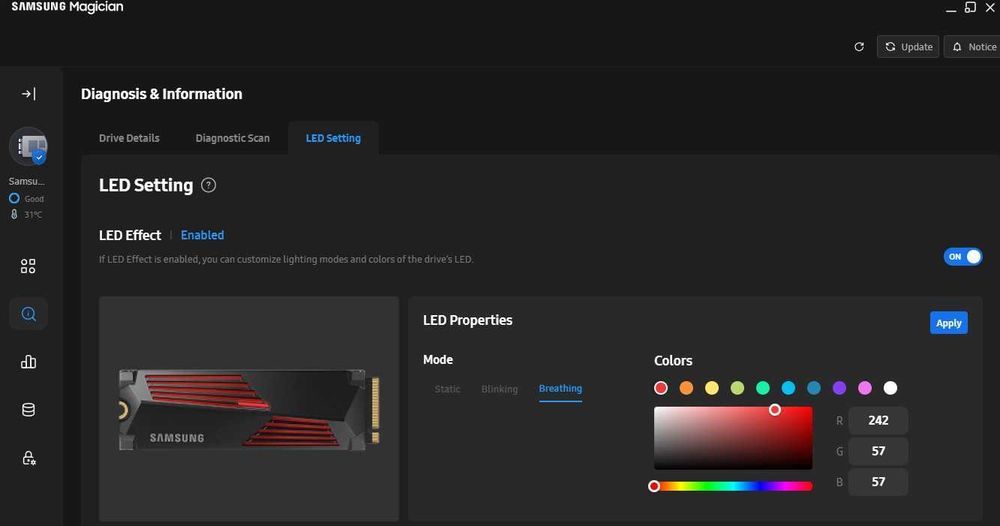The height and width of the screenshot is (526, 1000).
Task: Open the performance bar chart icon in sidebar
Action: pyautogui.click(x=29, y=362)
